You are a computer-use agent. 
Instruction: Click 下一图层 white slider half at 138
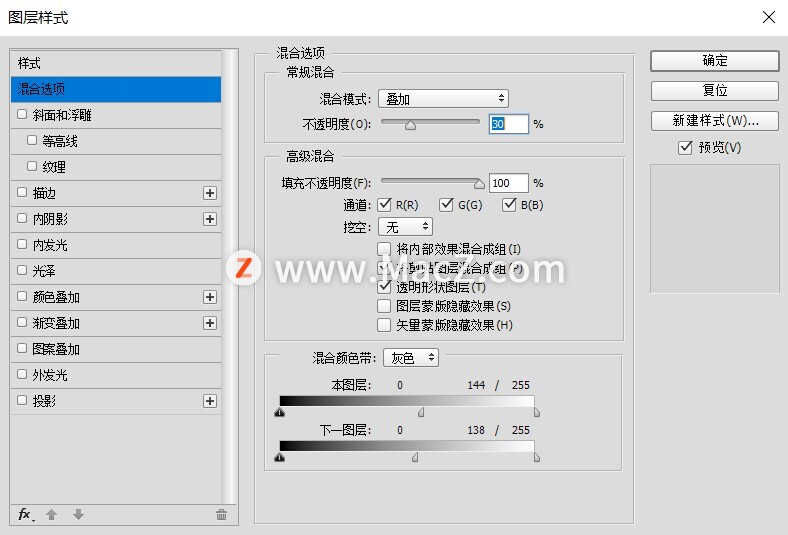click(x=415, y=458)
